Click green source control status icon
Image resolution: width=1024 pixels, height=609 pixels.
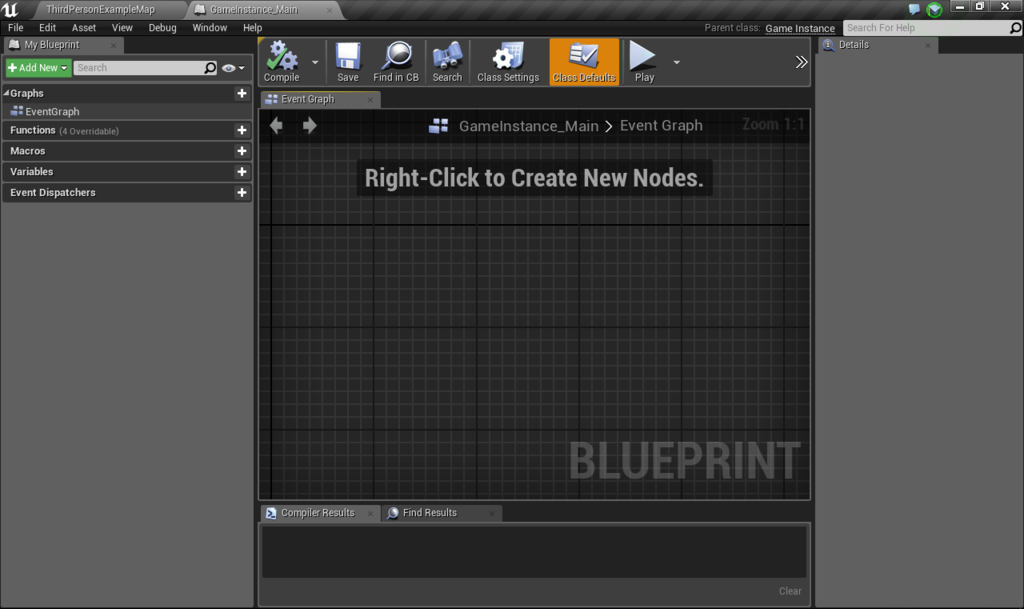point(935,10)
